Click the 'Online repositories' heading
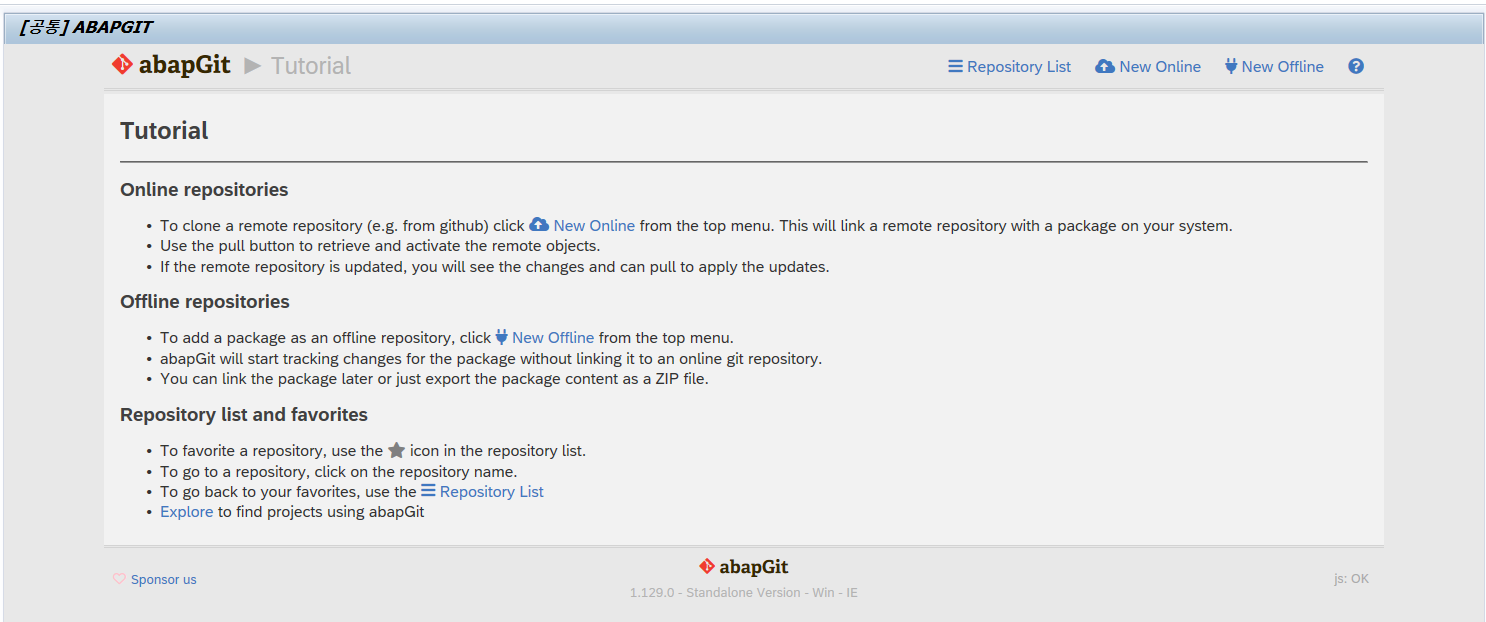1486x622 pixels. [x=204, y=190]
